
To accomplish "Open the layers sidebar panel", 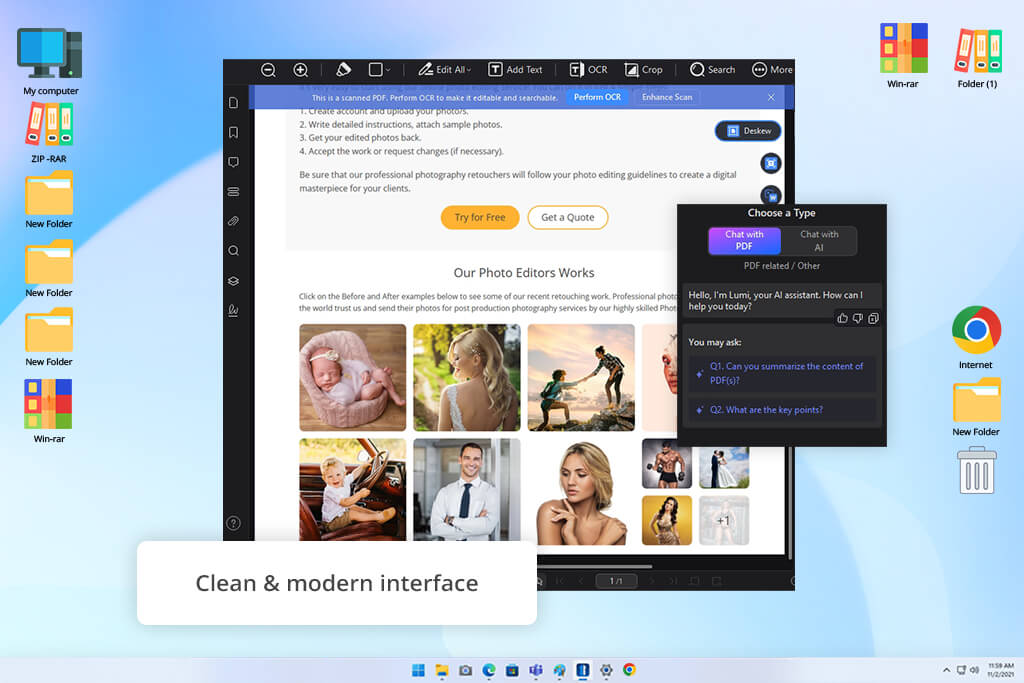I will click(x=234, y=281).
